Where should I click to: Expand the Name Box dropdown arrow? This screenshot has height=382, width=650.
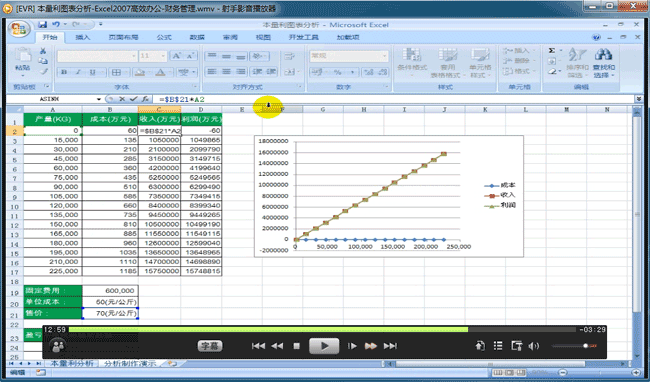[99, 99]
